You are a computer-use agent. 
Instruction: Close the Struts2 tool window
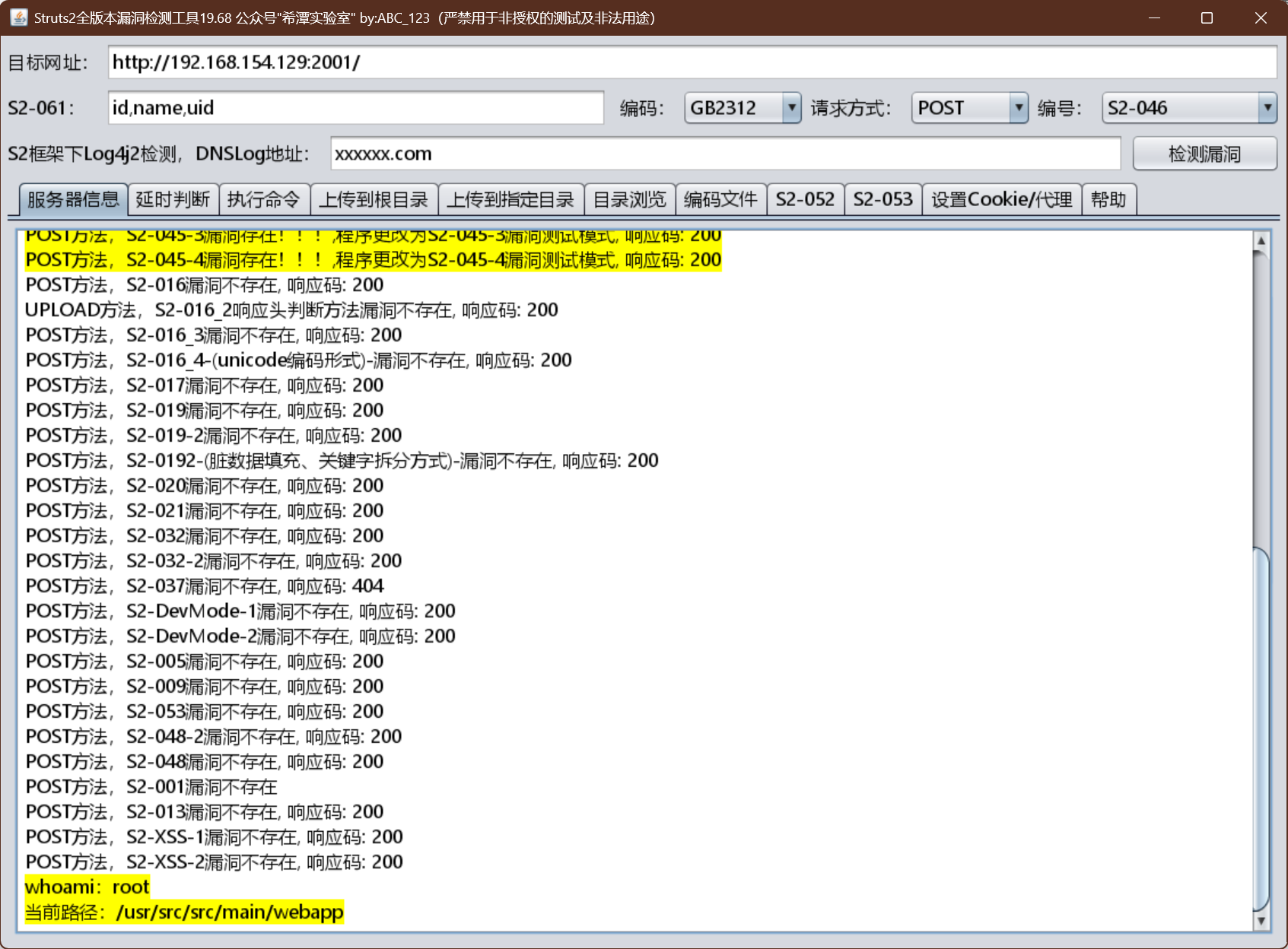1261,17
